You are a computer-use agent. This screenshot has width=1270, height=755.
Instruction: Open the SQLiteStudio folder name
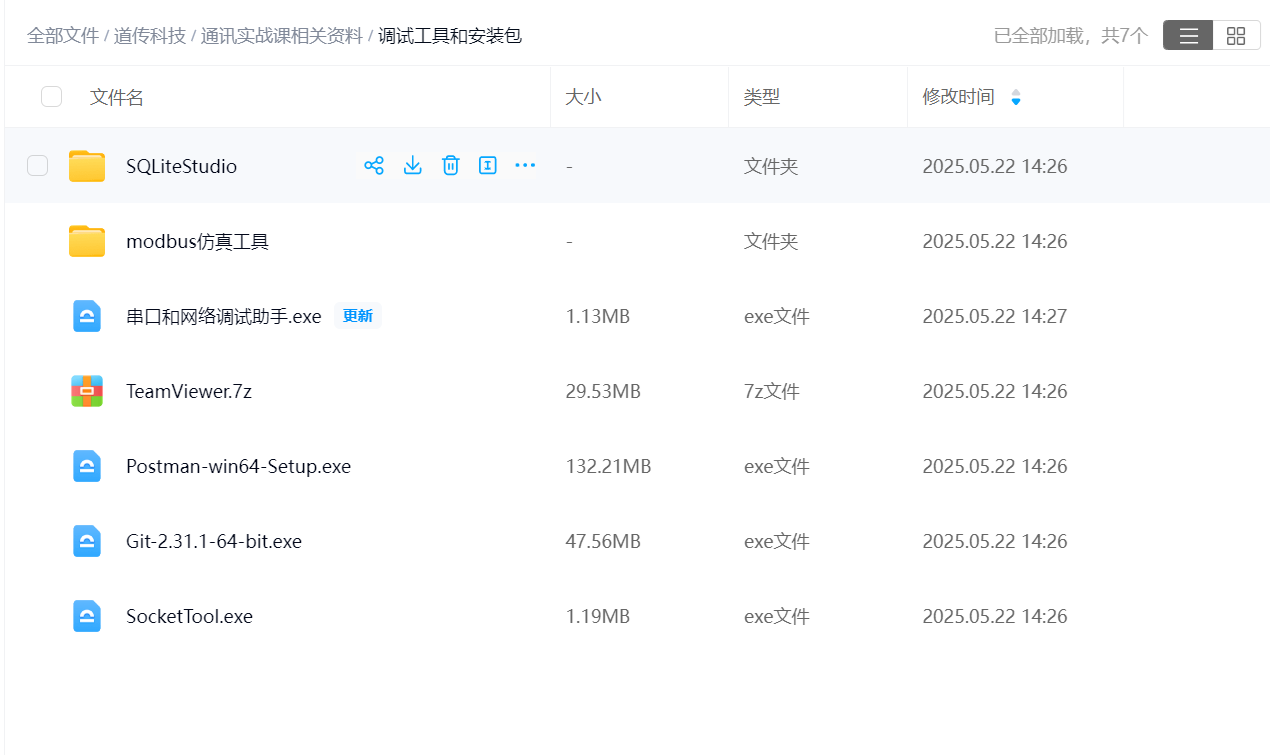pos(182,166)
